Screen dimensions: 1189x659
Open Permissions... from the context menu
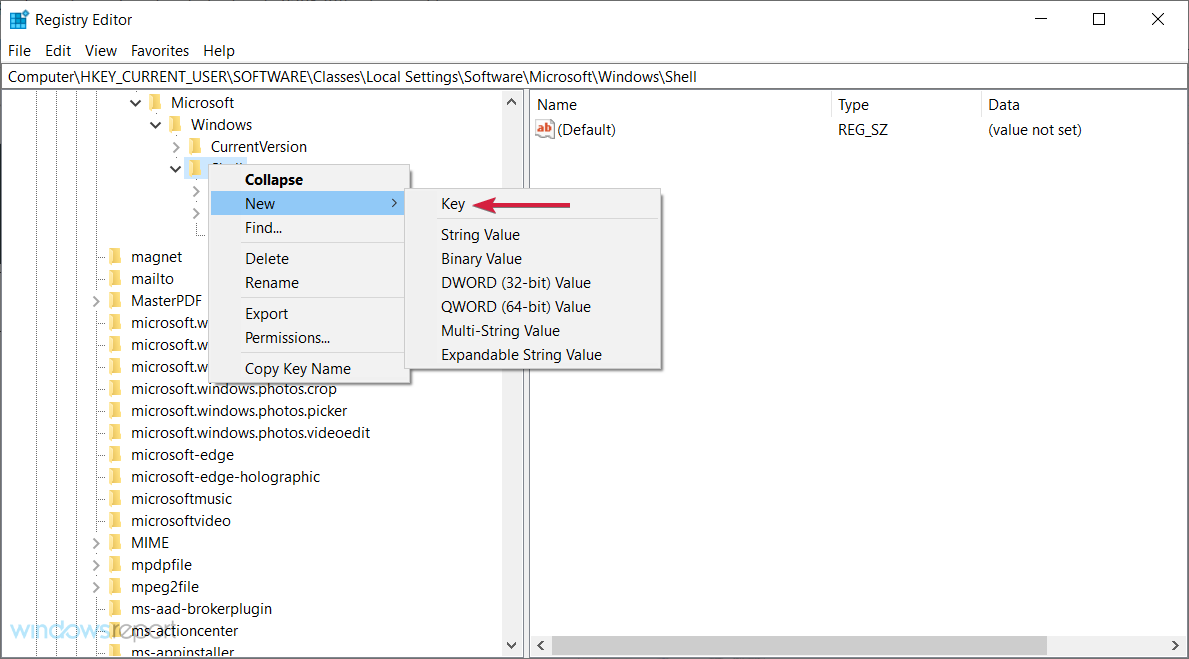309,337
